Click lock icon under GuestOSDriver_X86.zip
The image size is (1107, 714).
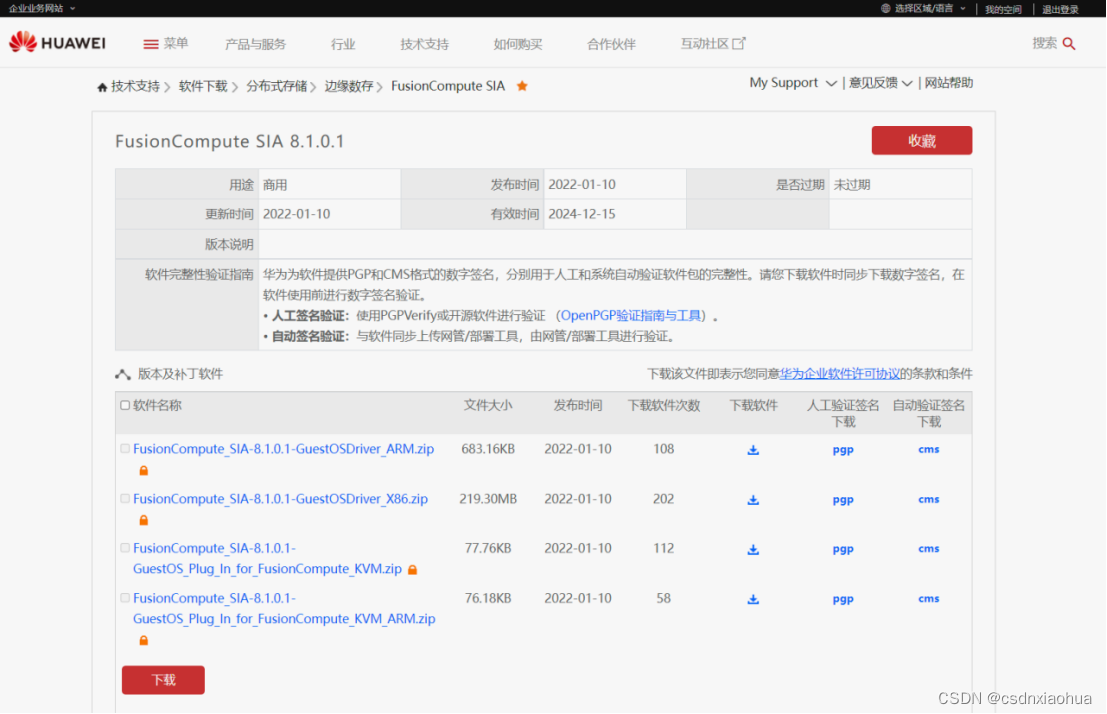[x=143, y=520]
